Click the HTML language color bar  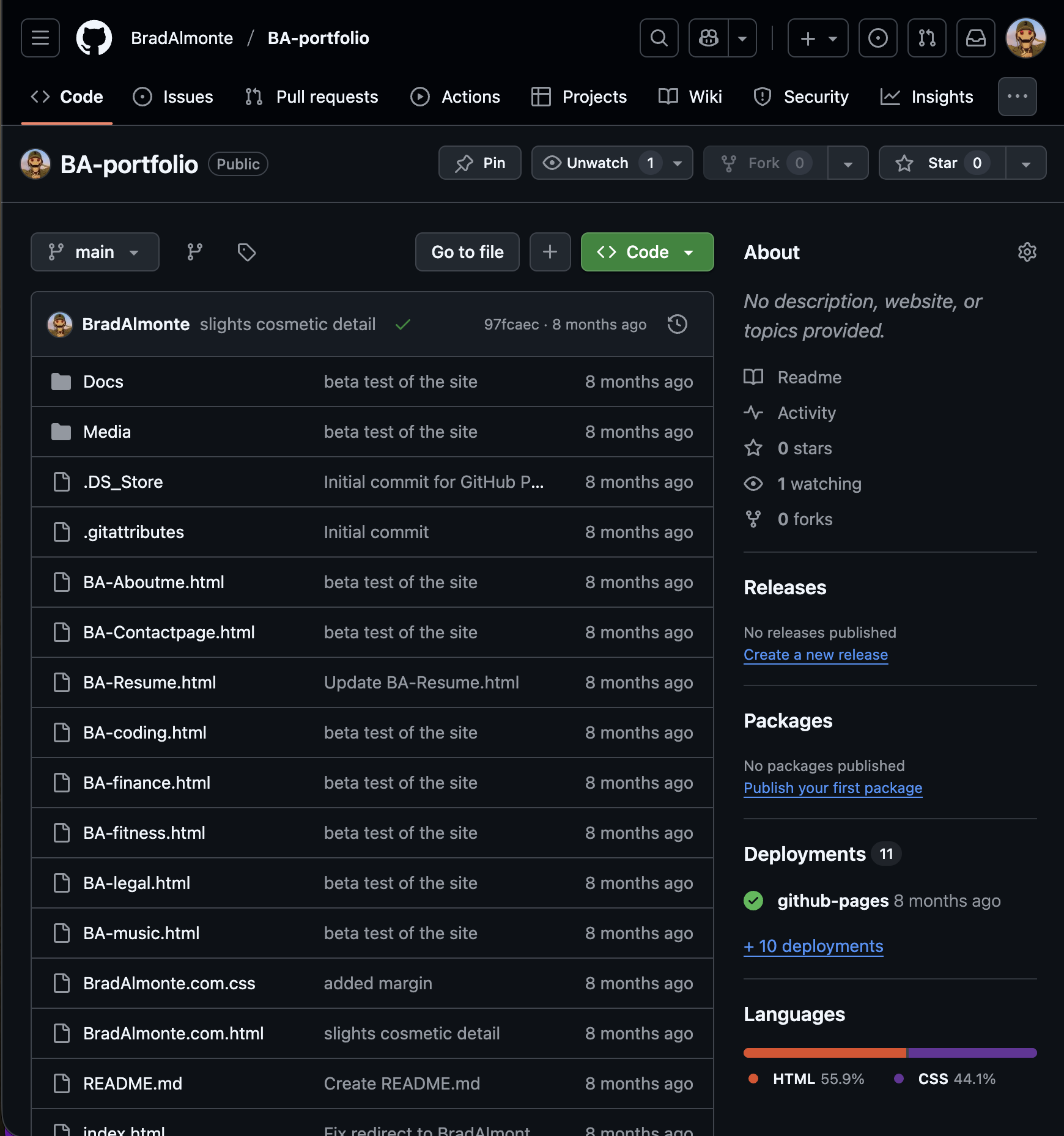[824, 1053]
